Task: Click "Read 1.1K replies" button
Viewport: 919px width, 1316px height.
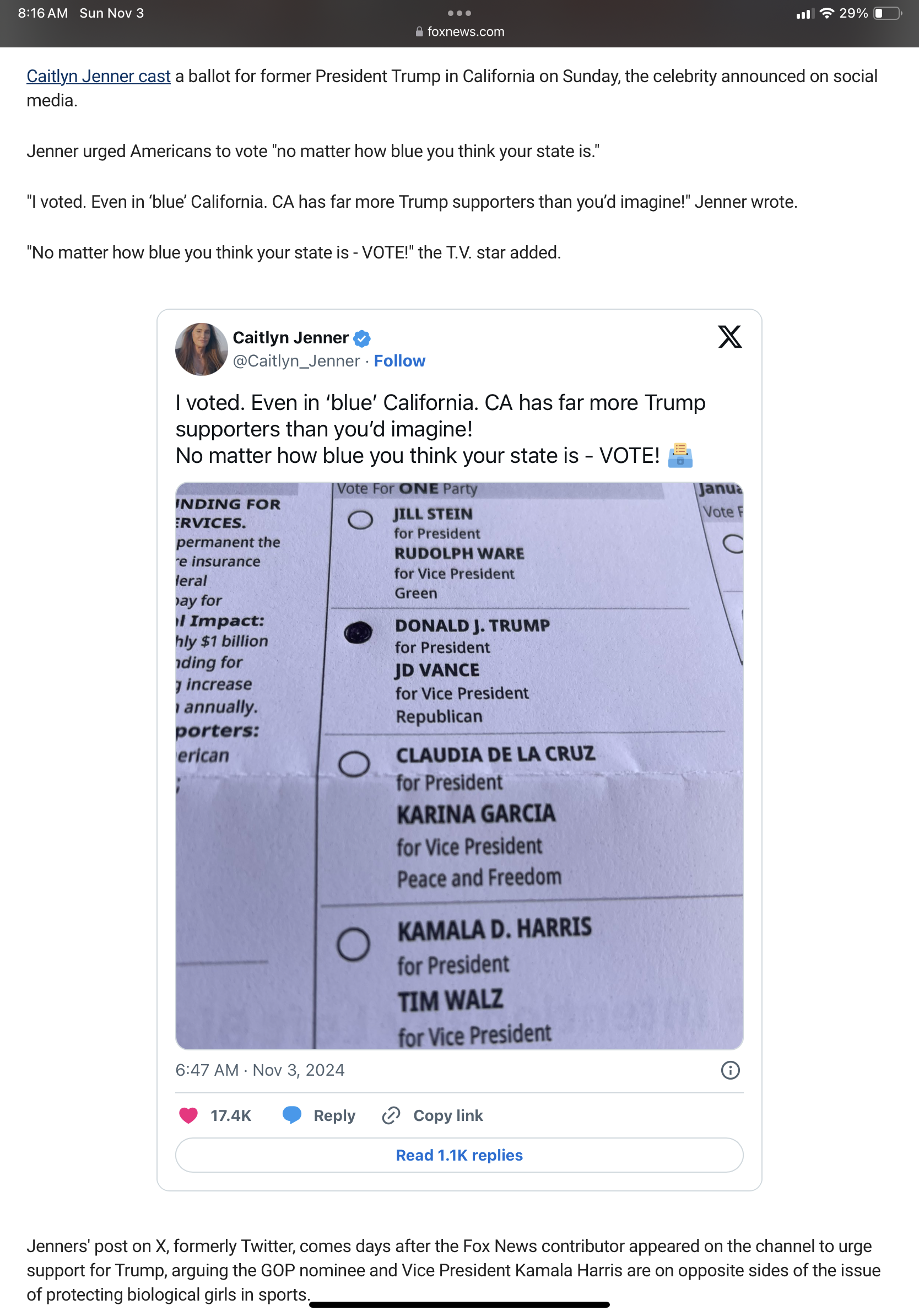Action: click(459, 1155)
